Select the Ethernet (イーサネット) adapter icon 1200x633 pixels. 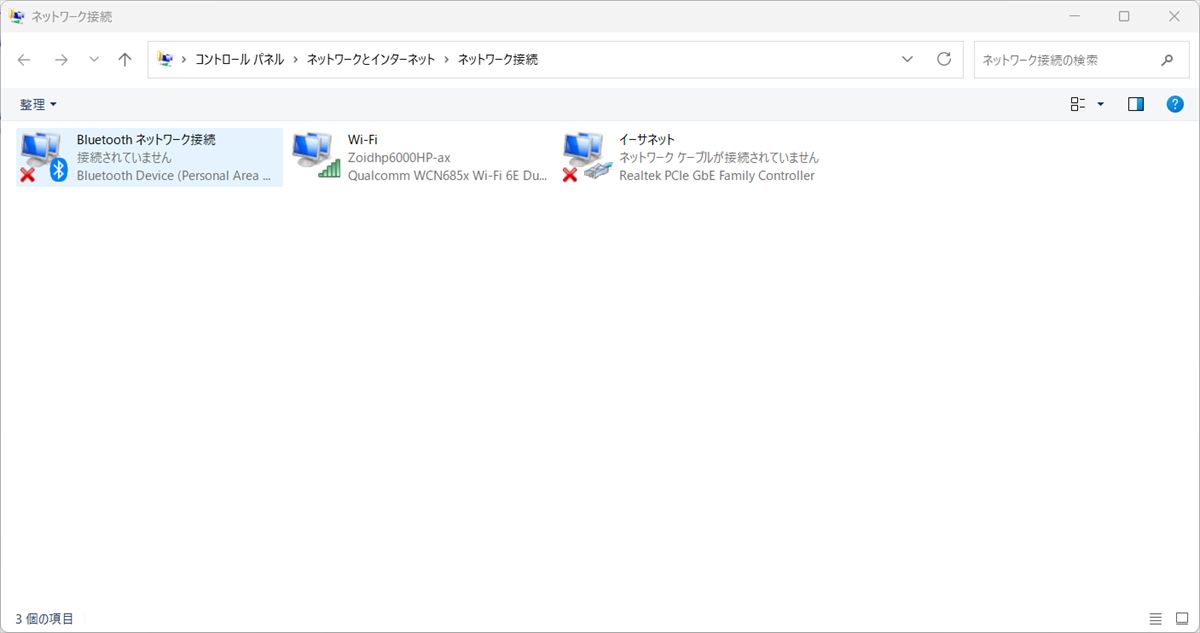click(x=586, y=157)
